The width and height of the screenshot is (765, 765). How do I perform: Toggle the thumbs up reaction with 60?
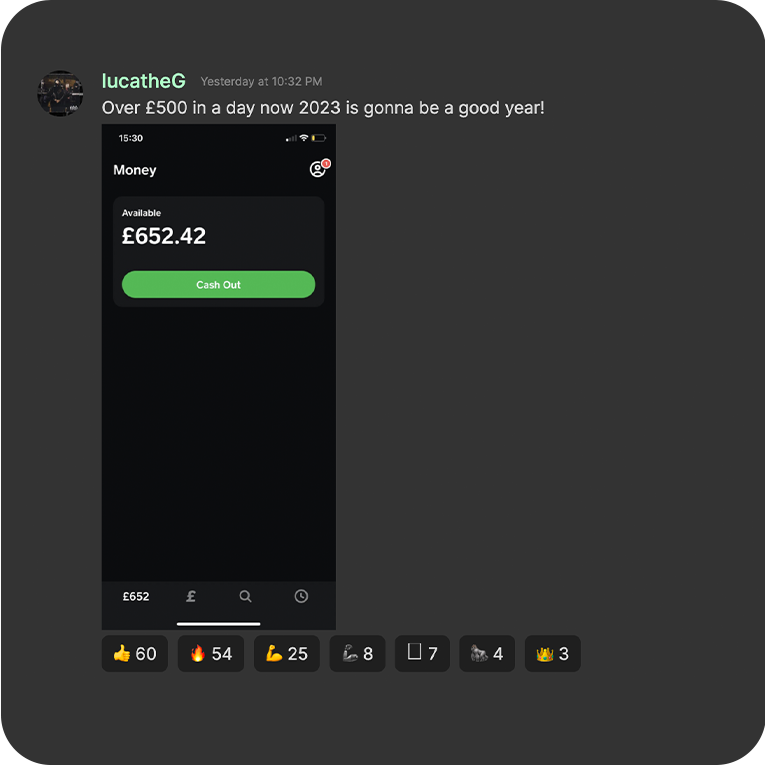(x=135, y=653)
